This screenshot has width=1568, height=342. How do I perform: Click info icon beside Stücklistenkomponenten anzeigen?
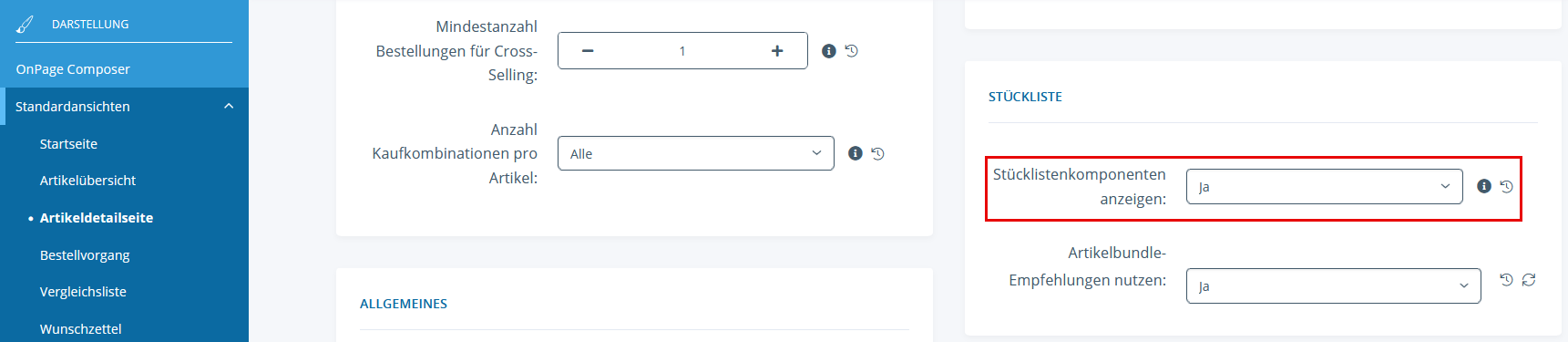pyautogui.click(x=1484, y=186)
